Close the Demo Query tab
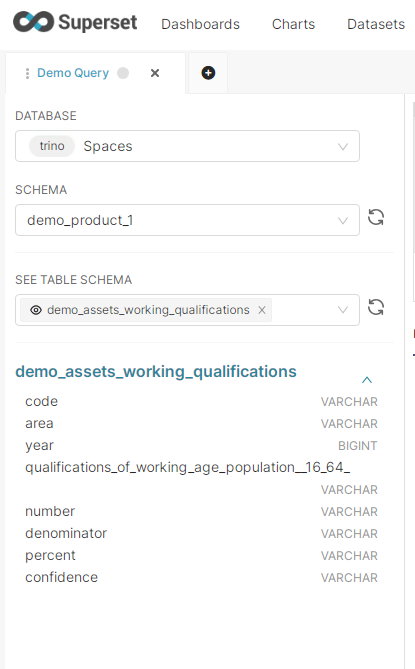 [155, 73]
